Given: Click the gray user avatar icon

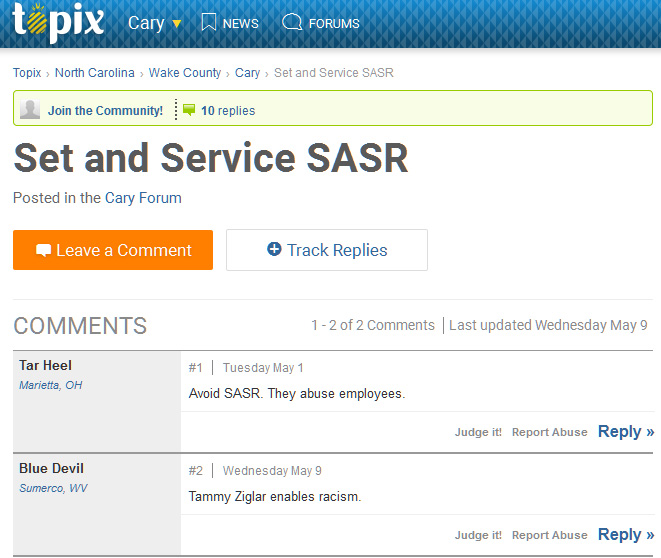Looking at the screenshot, I should pyautogui.click(x=30, y=110).
